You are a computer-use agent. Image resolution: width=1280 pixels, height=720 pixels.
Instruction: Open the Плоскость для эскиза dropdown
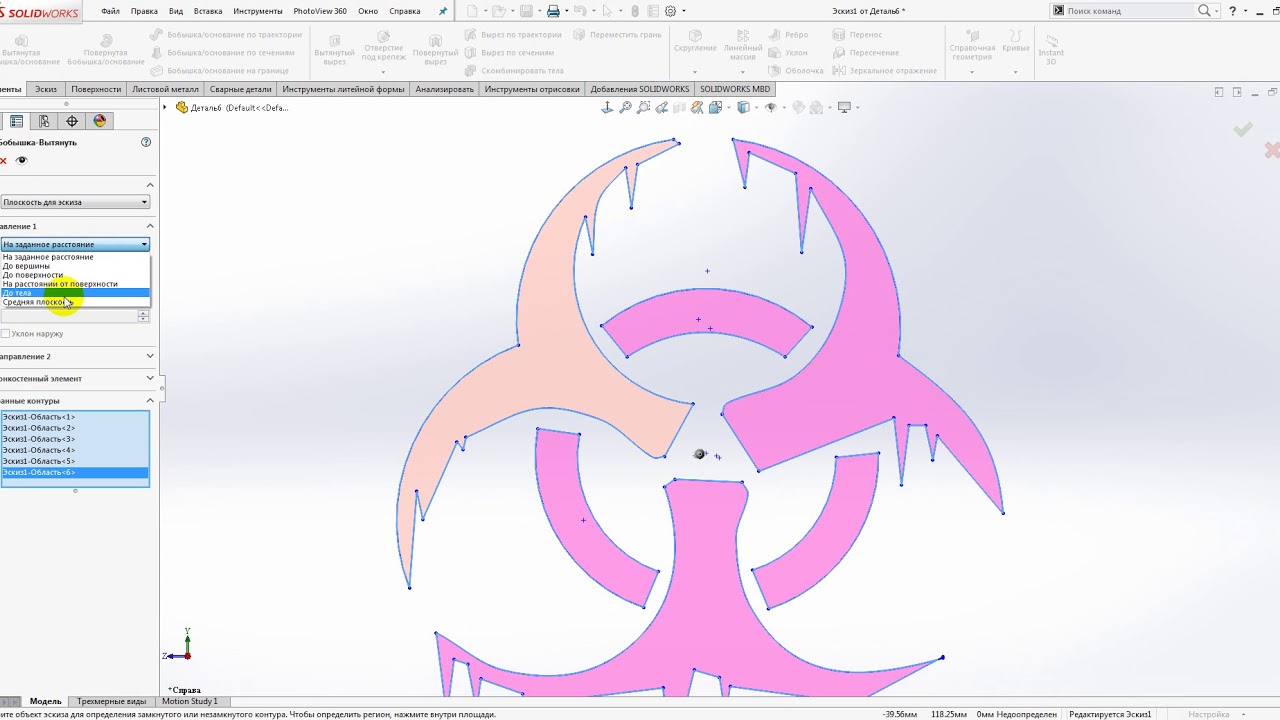(x=75, y=202)
